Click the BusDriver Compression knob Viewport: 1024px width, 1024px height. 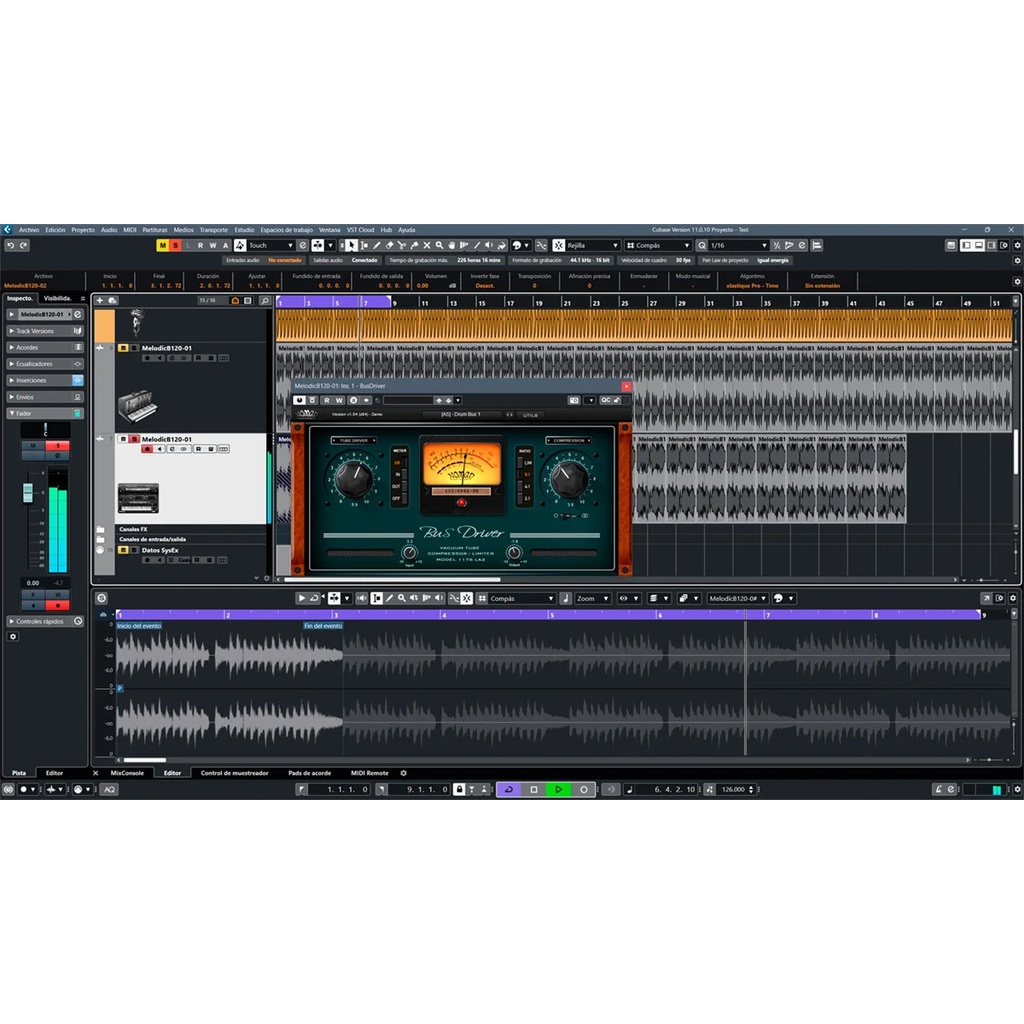569,478
